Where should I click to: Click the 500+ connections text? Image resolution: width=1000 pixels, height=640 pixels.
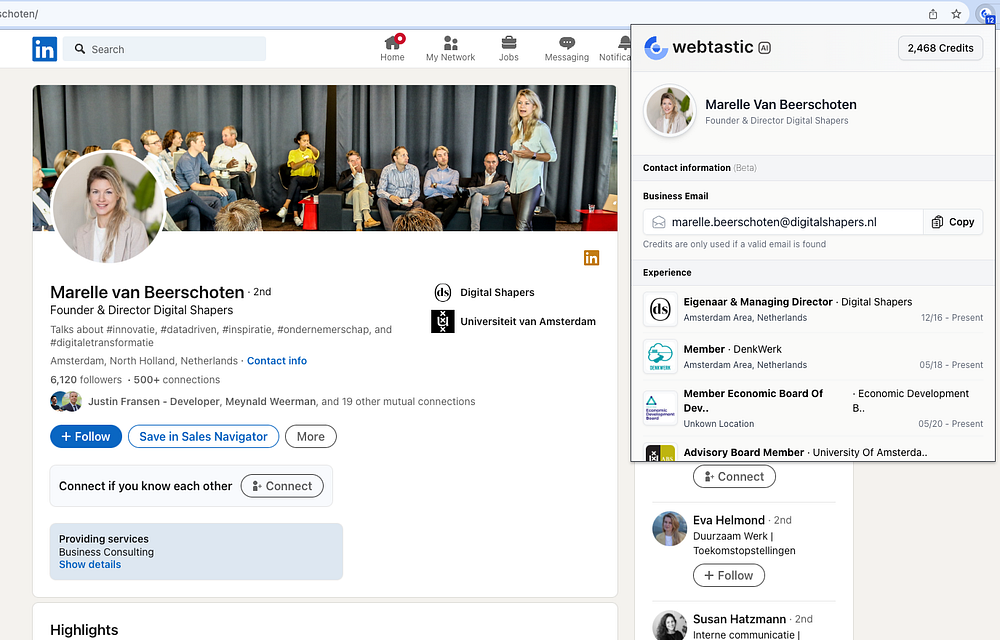tap(177, 380)
